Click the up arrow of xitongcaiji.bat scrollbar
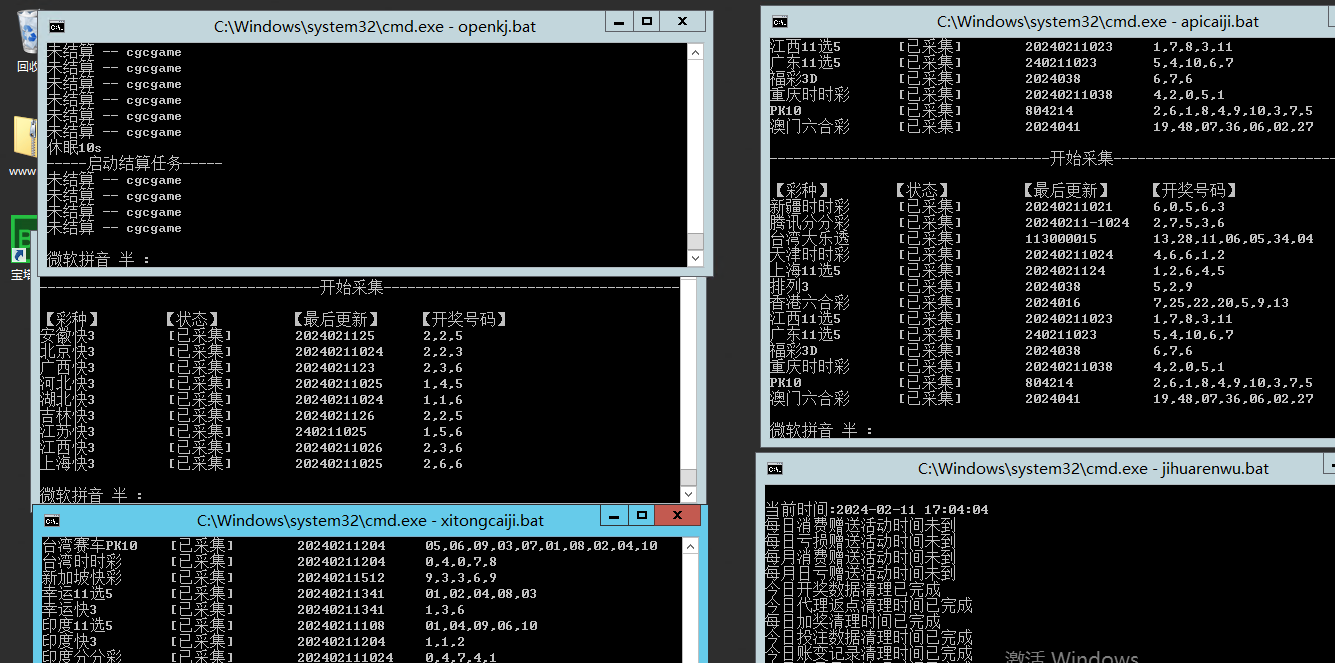Viewport: 1335px width, 663px height. (691, 545)
